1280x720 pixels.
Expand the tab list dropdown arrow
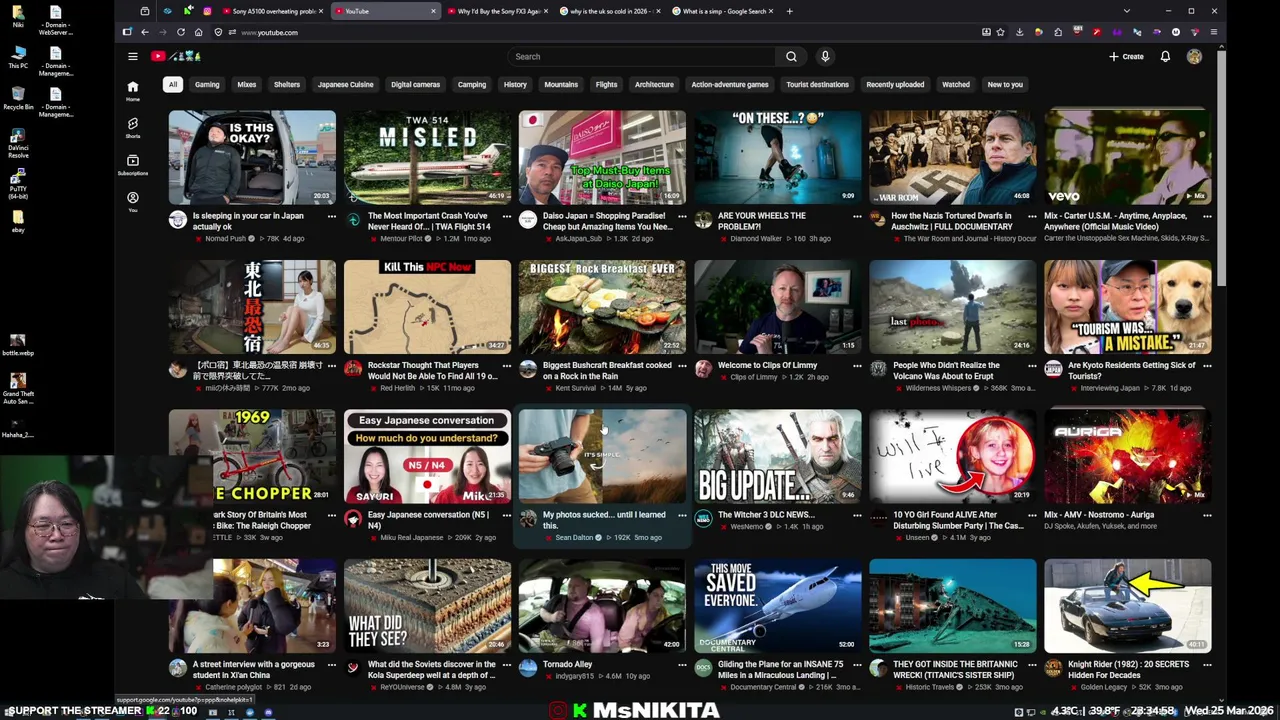click(x=1127, y=11)
